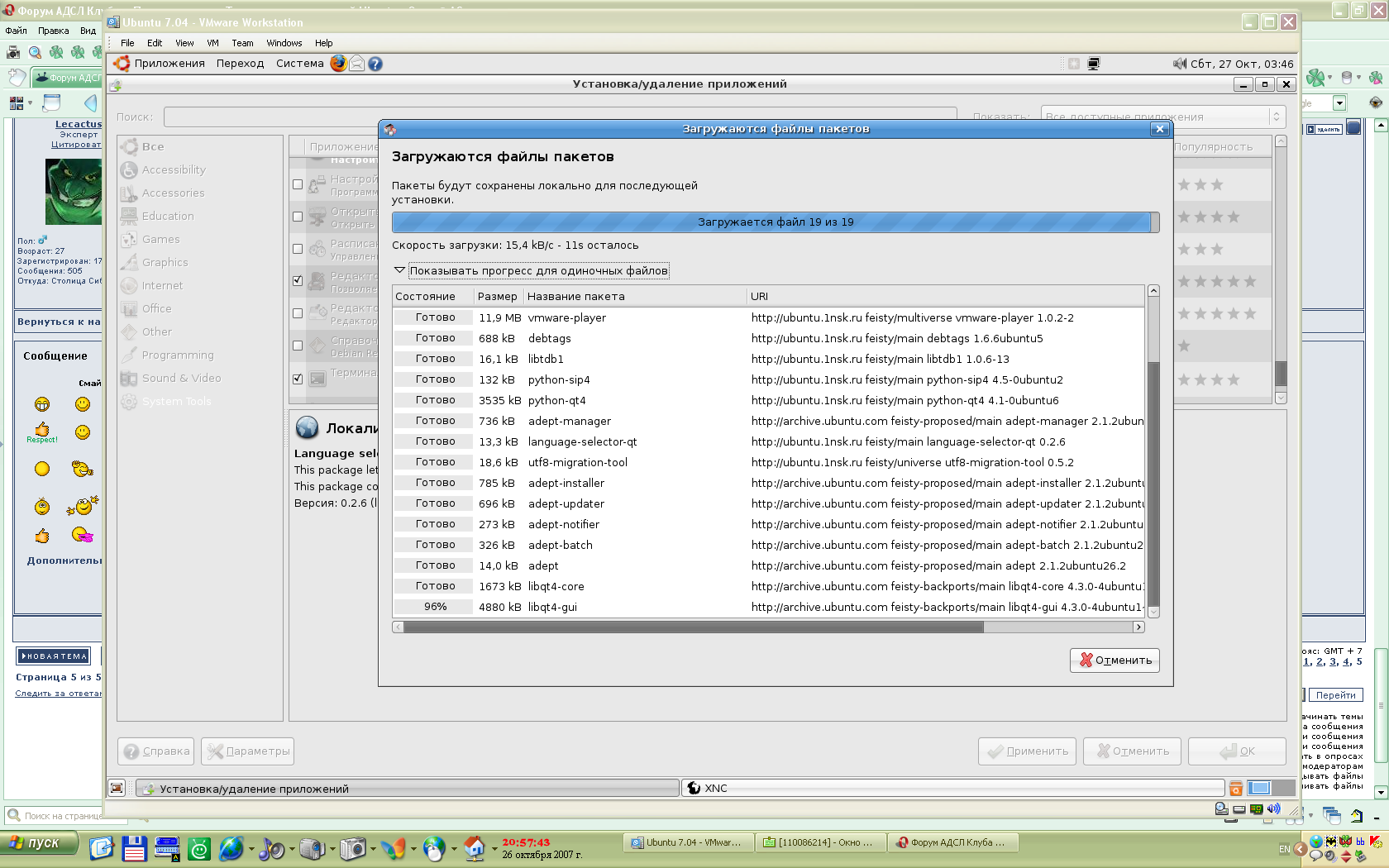Screen dimensions: 1389x868
Task: Click the Отменить button in download dialog
Action: tap(1115, 661)
